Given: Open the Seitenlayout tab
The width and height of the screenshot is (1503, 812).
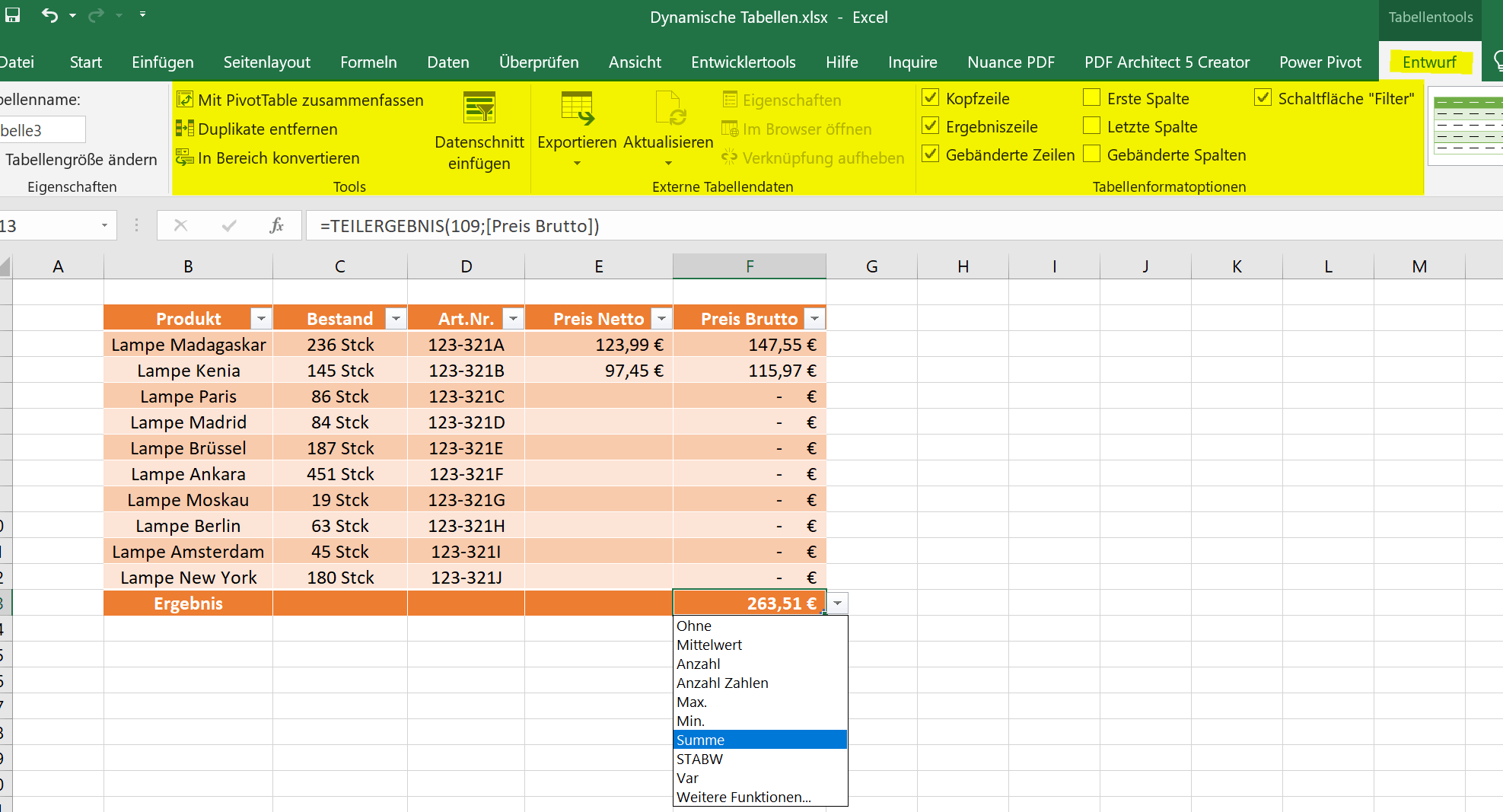Looking at the screenshot, I should point(267,62).
